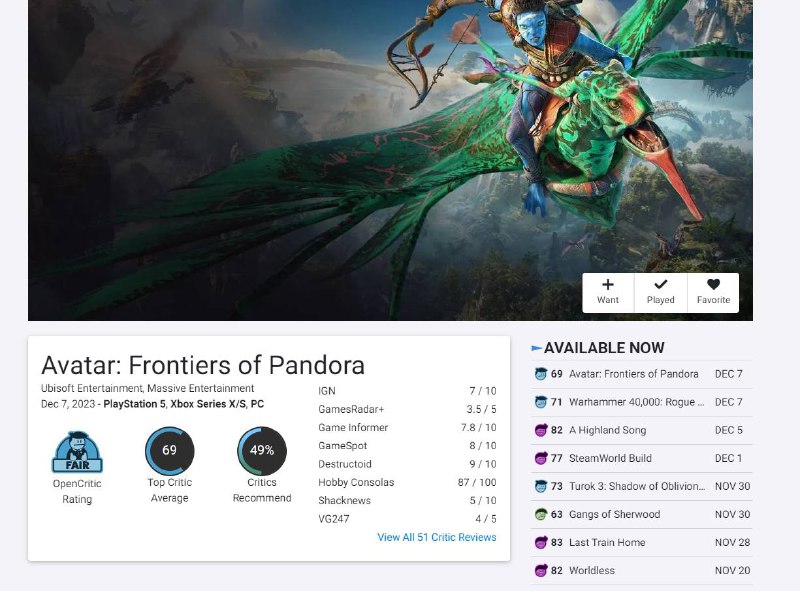This screenshot has width=800, height=591.
Task: Open View All 51 Critic Reviews link
Action: coord(437,537)
